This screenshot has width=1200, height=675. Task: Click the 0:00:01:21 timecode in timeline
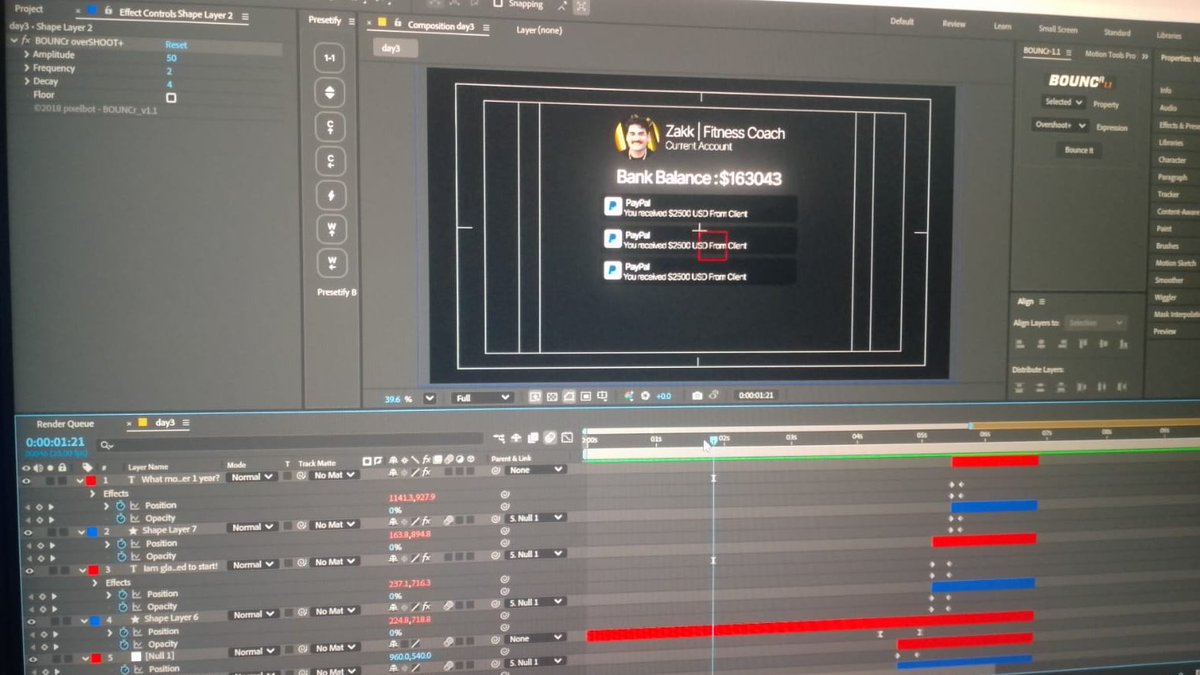pyautogui.click(x=55, y=441)
